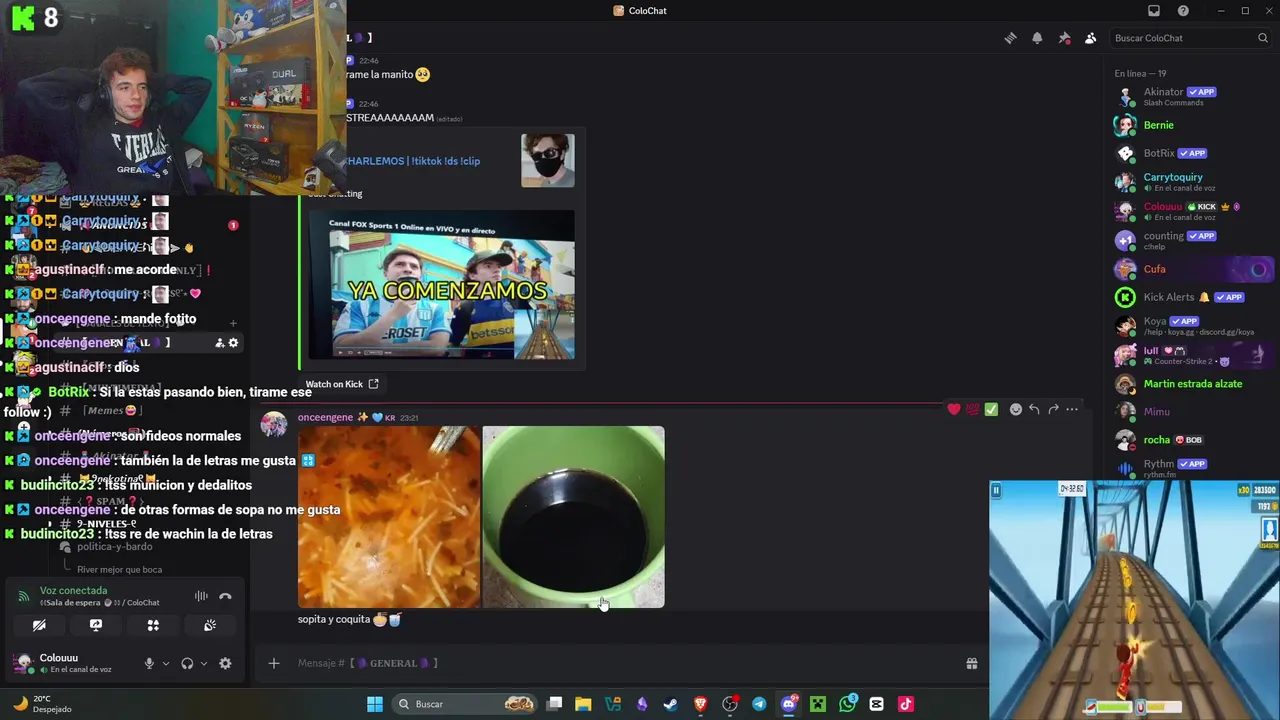The image size is (1280, 720).
Task: Turn on the camera
Action: pos(39,625)
